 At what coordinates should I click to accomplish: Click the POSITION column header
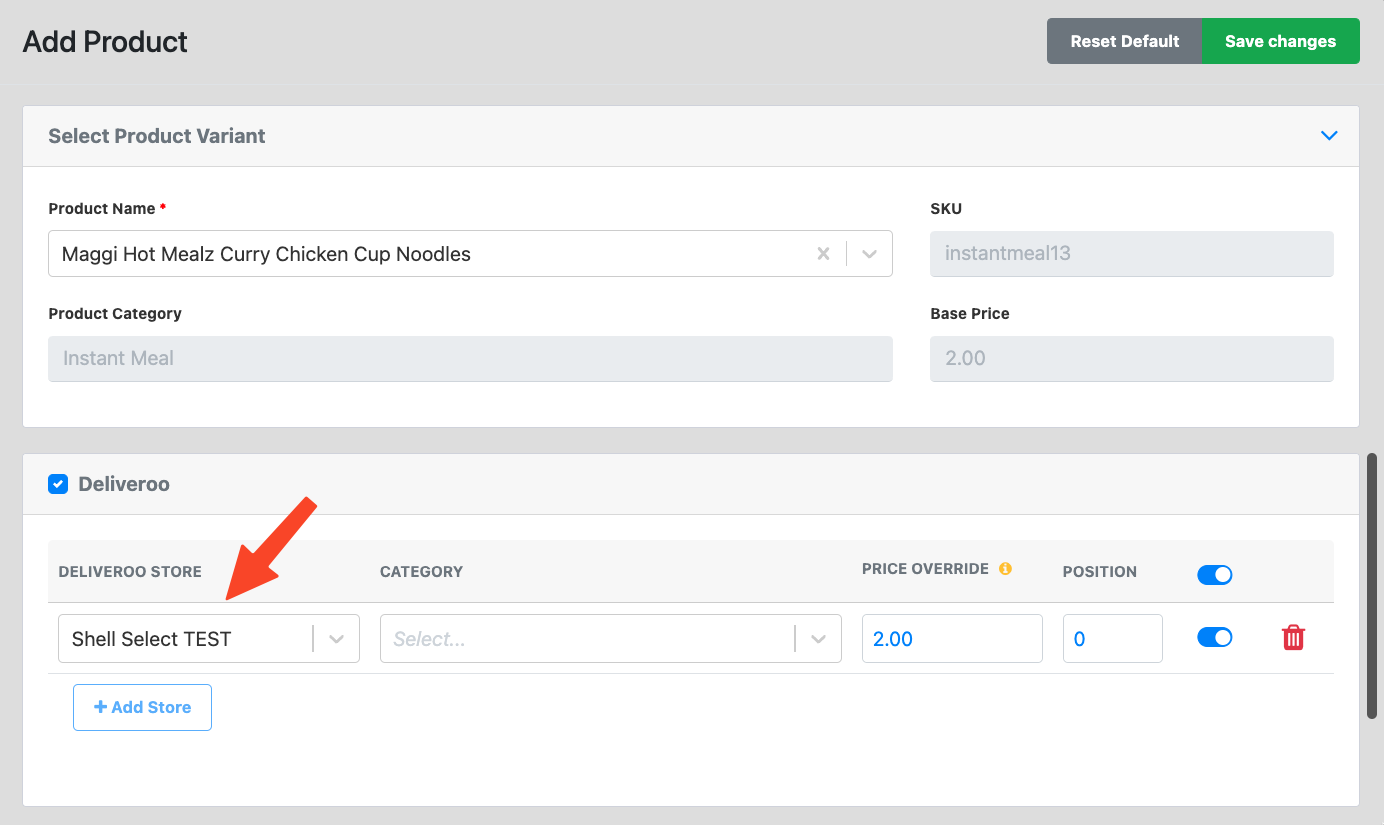coord(1100,572)
